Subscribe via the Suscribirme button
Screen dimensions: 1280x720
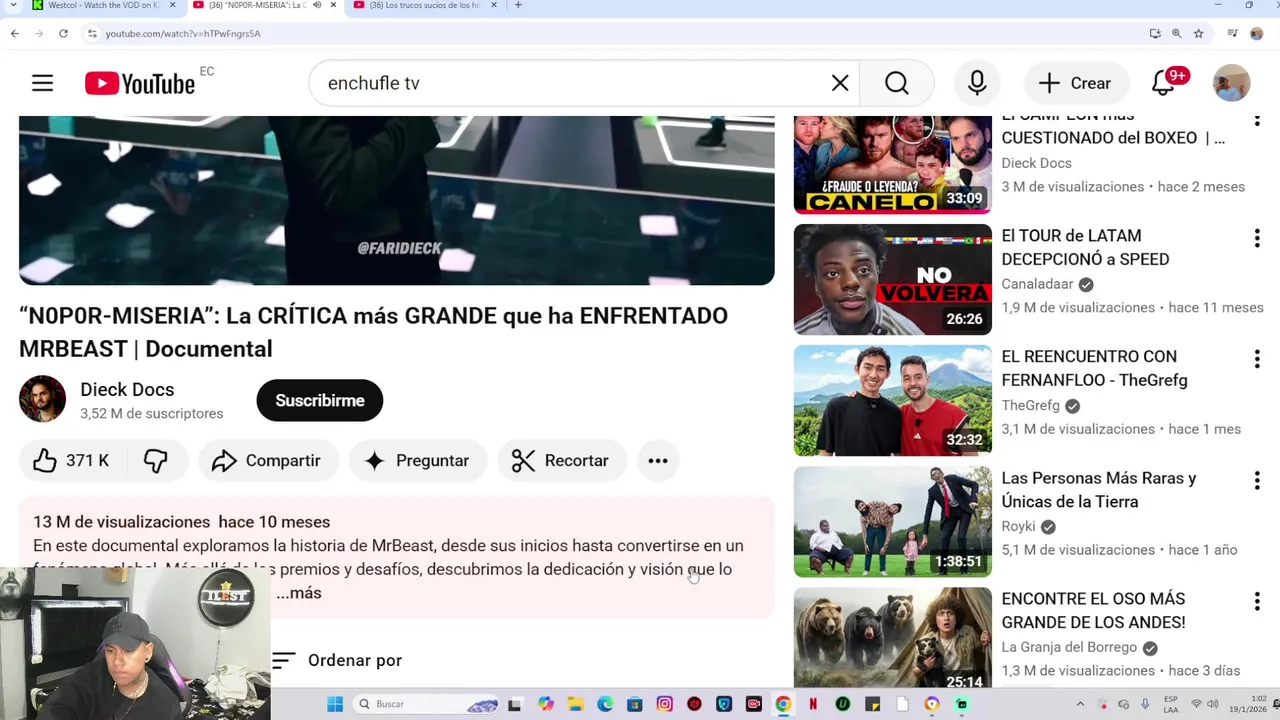tap(320, 400)
